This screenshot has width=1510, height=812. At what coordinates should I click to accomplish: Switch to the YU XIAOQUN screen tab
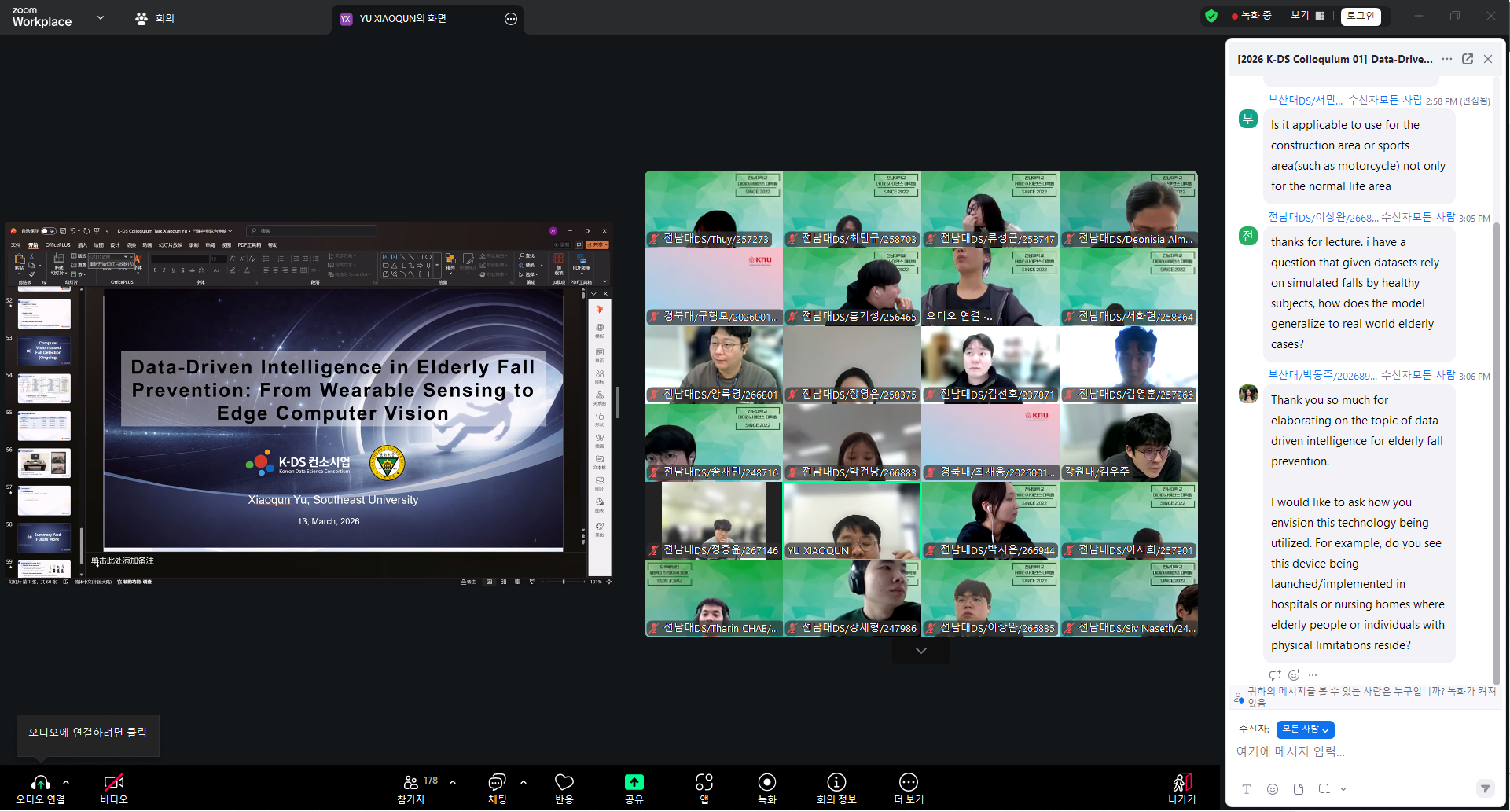point(402,19)
